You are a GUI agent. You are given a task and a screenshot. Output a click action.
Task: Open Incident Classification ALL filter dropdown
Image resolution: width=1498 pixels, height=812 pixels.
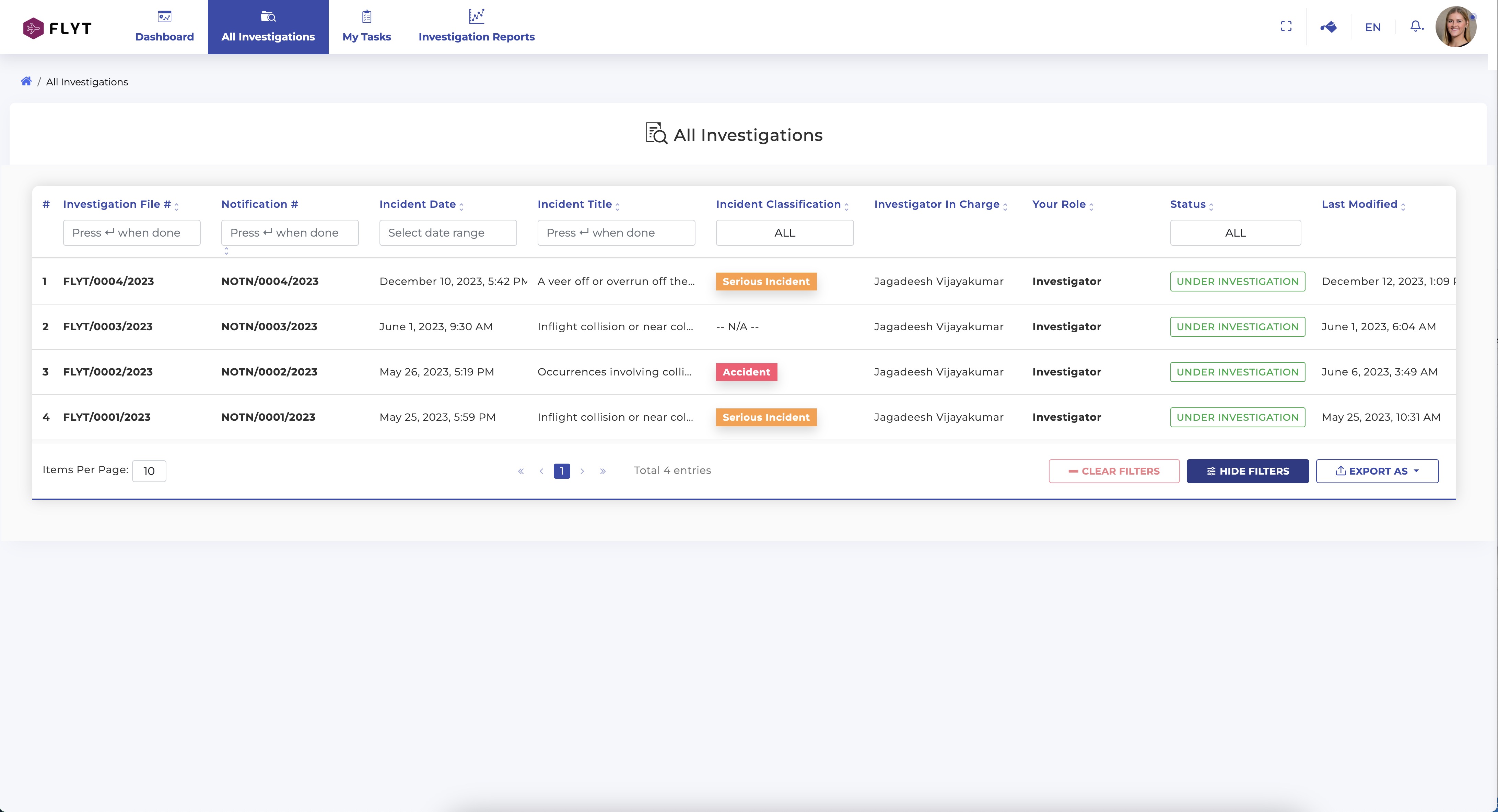click(x=784, y=232)
